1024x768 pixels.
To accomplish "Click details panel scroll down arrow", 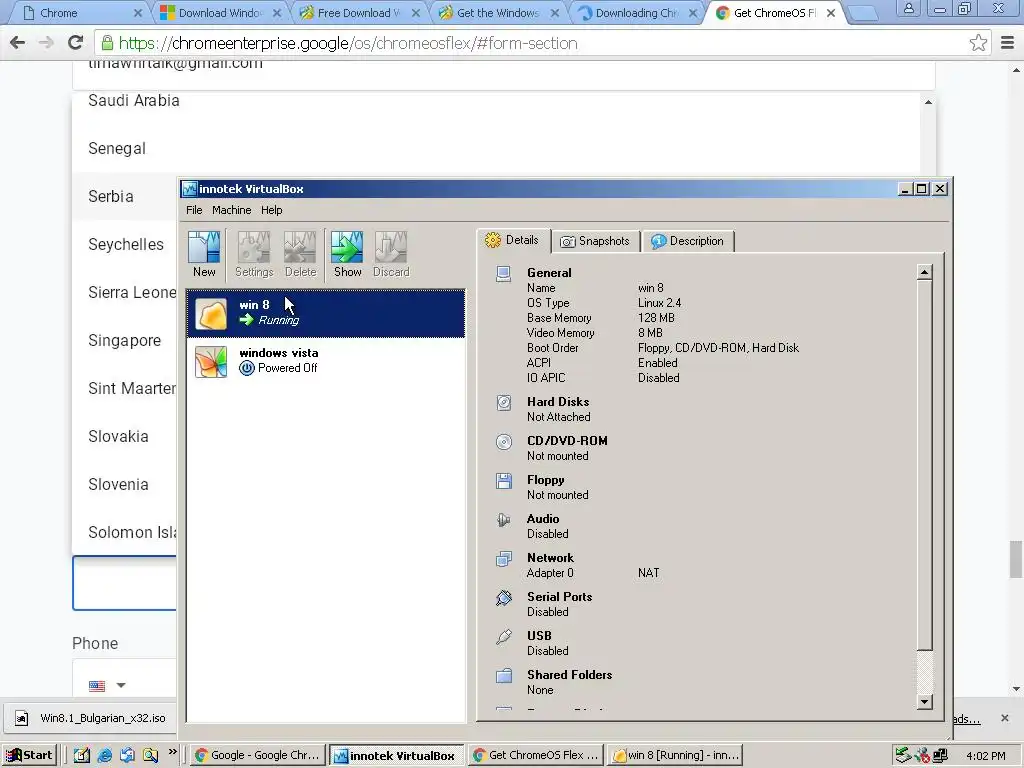I will [924, 702].
